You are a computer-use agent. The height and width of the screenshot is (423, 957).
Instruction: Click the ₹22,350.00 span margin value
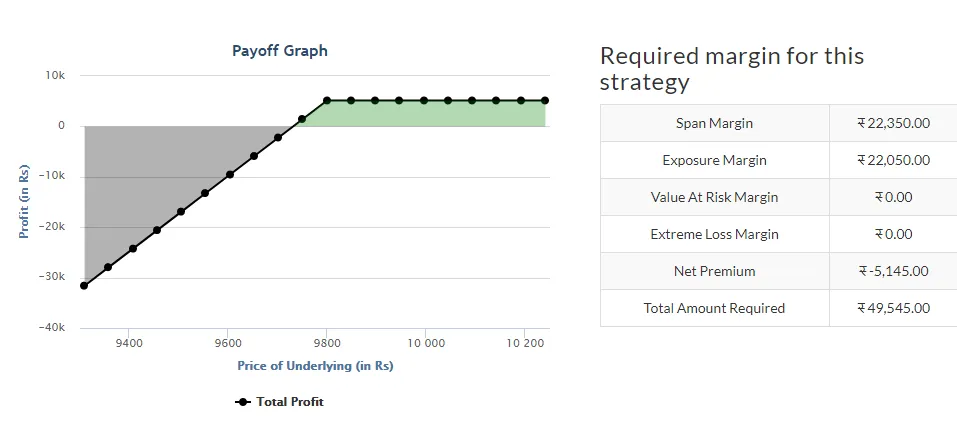[893, 123]
